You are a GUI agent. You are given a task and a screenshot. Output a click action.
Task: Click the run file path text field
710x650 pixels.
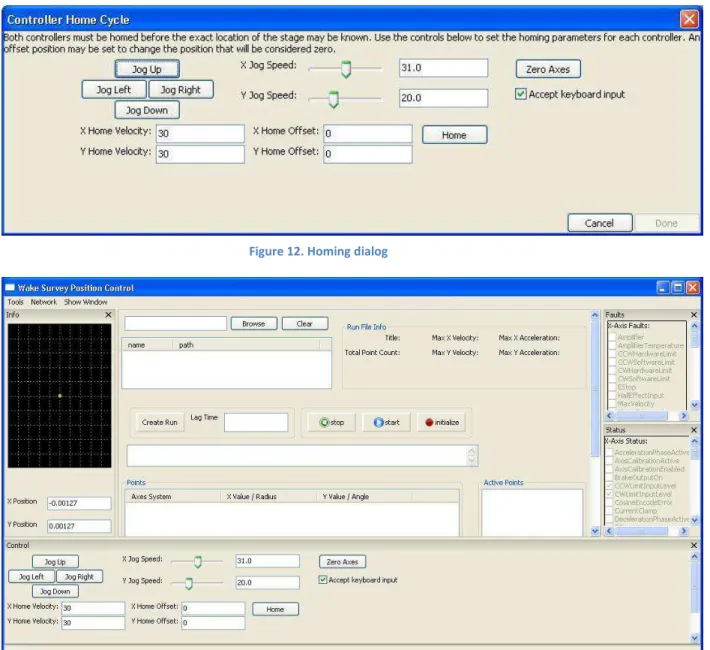point(176,323)
